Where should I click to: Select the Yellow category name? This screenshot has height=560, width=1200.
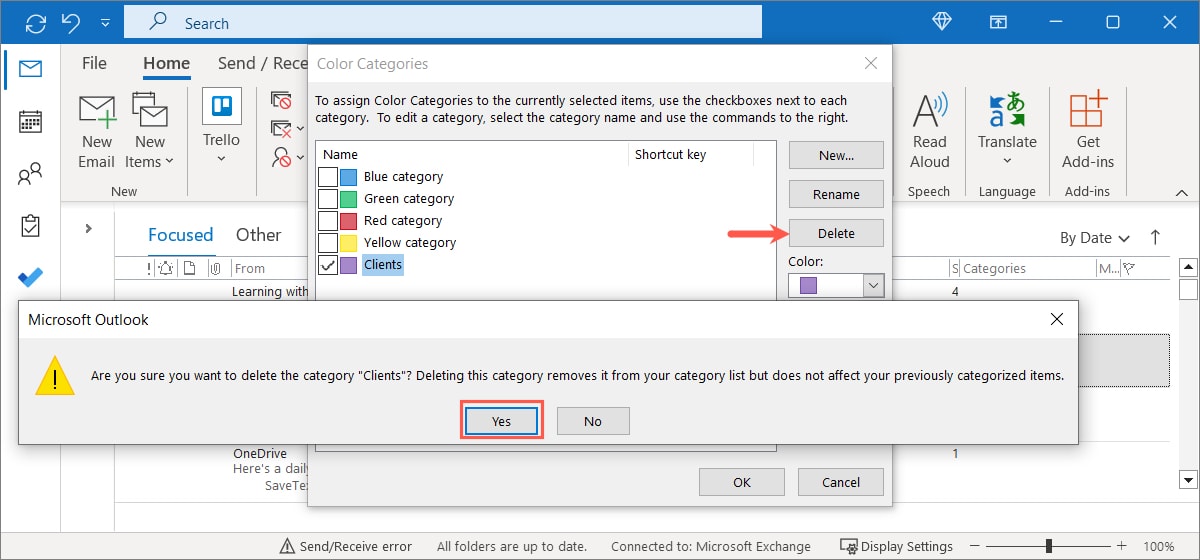click(x=410, y=243)
